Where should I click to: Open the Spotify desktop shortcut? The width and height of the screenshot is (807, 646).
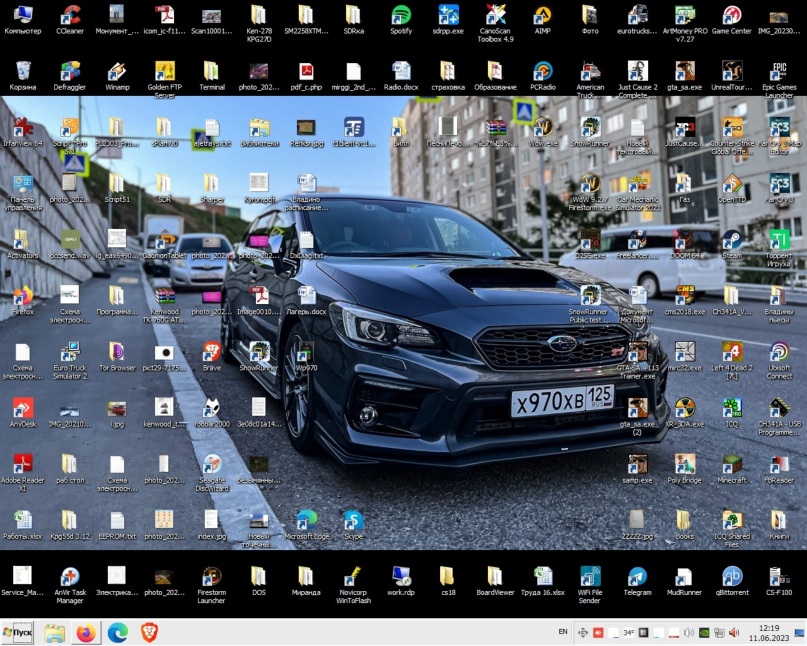point(401,15)
